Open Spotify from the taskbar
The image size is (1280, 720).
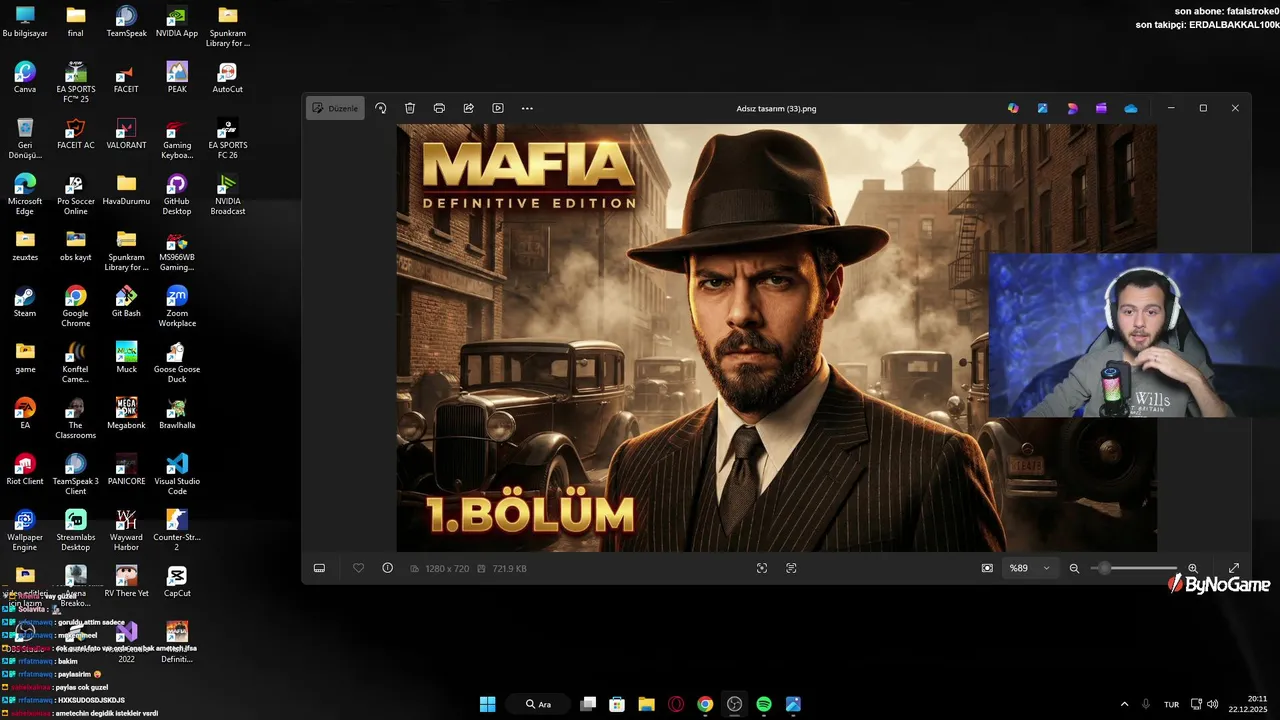click(764, 704)
